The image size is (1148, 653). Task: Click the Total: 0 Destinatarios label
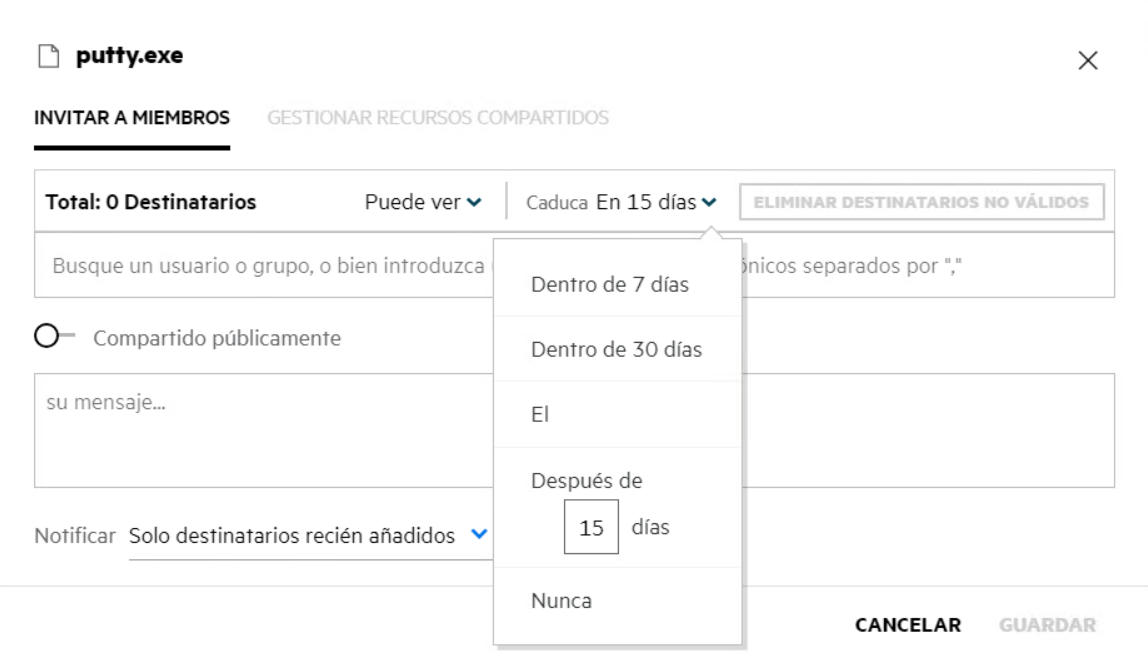(151, 202)
